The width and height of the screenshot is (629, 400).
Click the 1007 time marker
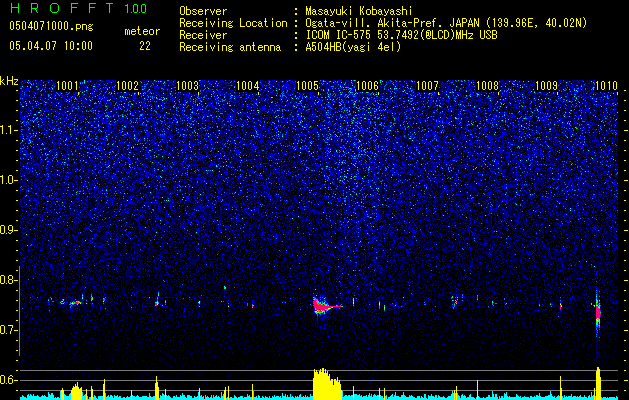coord(427,86)
